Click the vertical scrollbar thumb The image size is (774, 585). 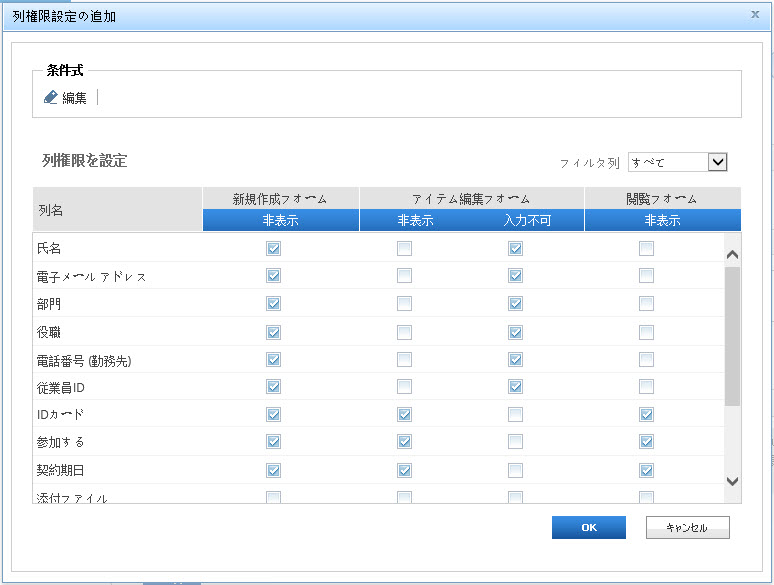click(732, 335)
